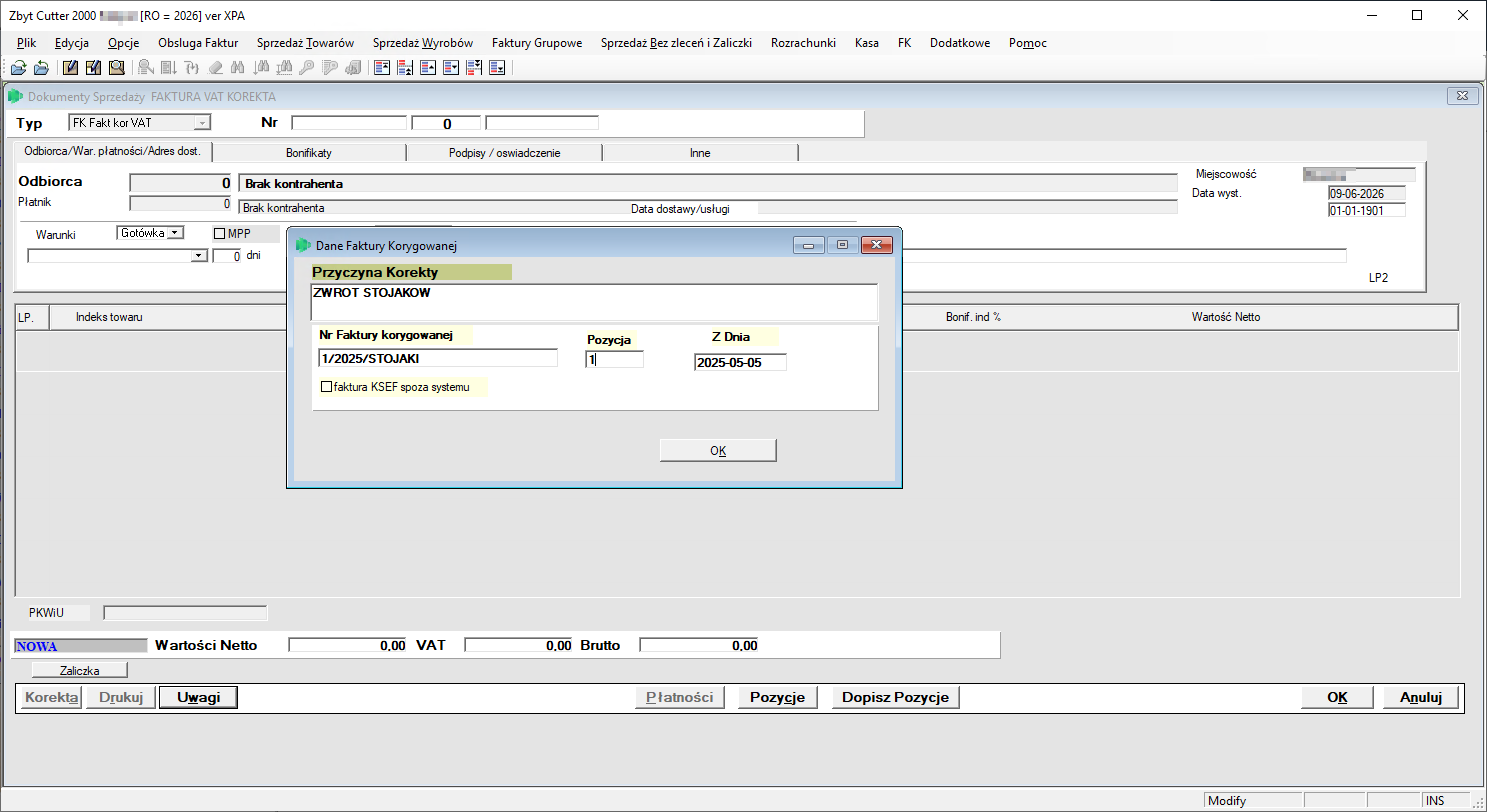Image resolution: width=1487 pixels, height=812 pixels.
Task: Open the Rozrachunki menu
Action: (x=803, y=43)
